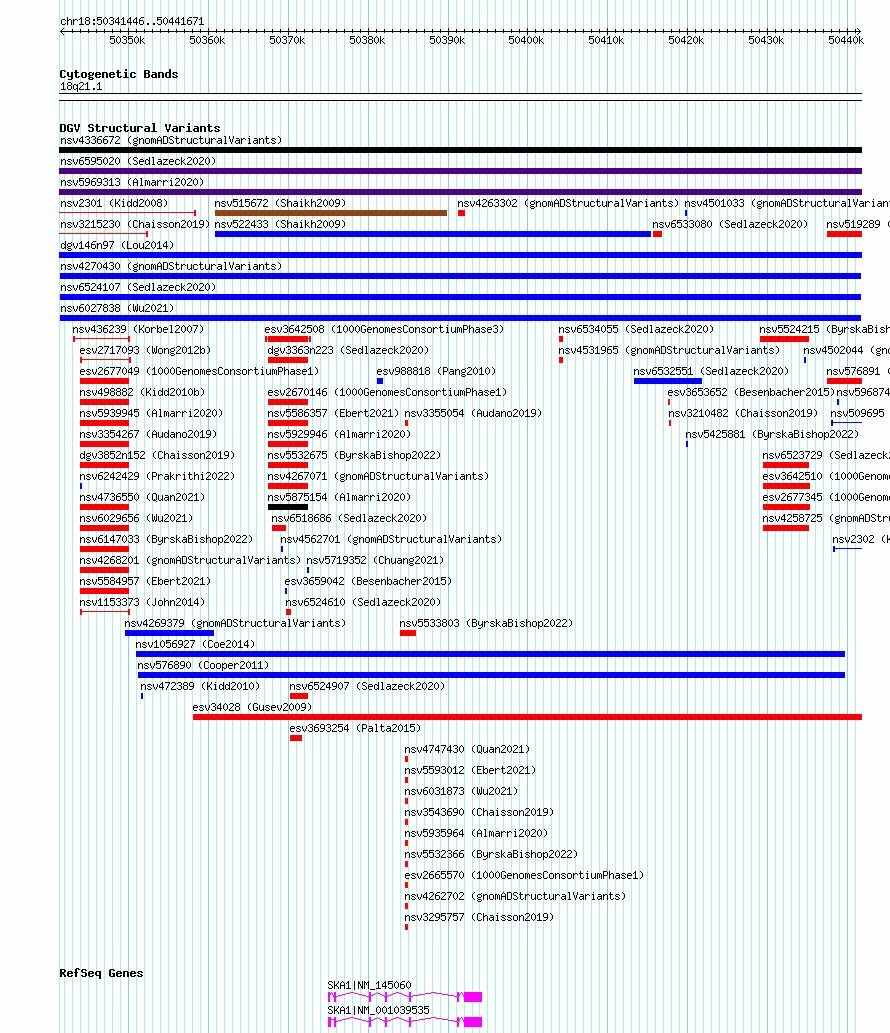Open nsv4263302 gnomADStructuralVariants label

point(568,204)
